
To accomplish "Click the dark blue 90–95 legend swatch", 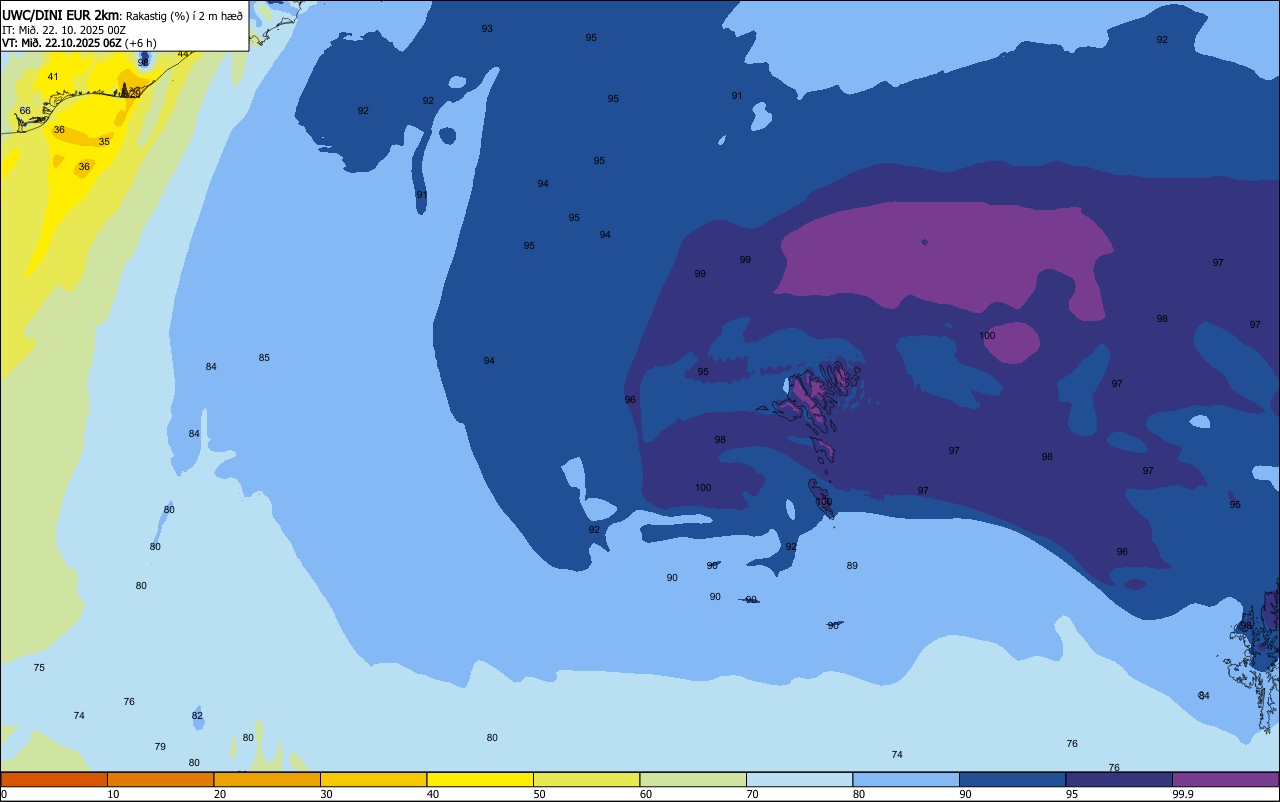I will pos(1012,780).
